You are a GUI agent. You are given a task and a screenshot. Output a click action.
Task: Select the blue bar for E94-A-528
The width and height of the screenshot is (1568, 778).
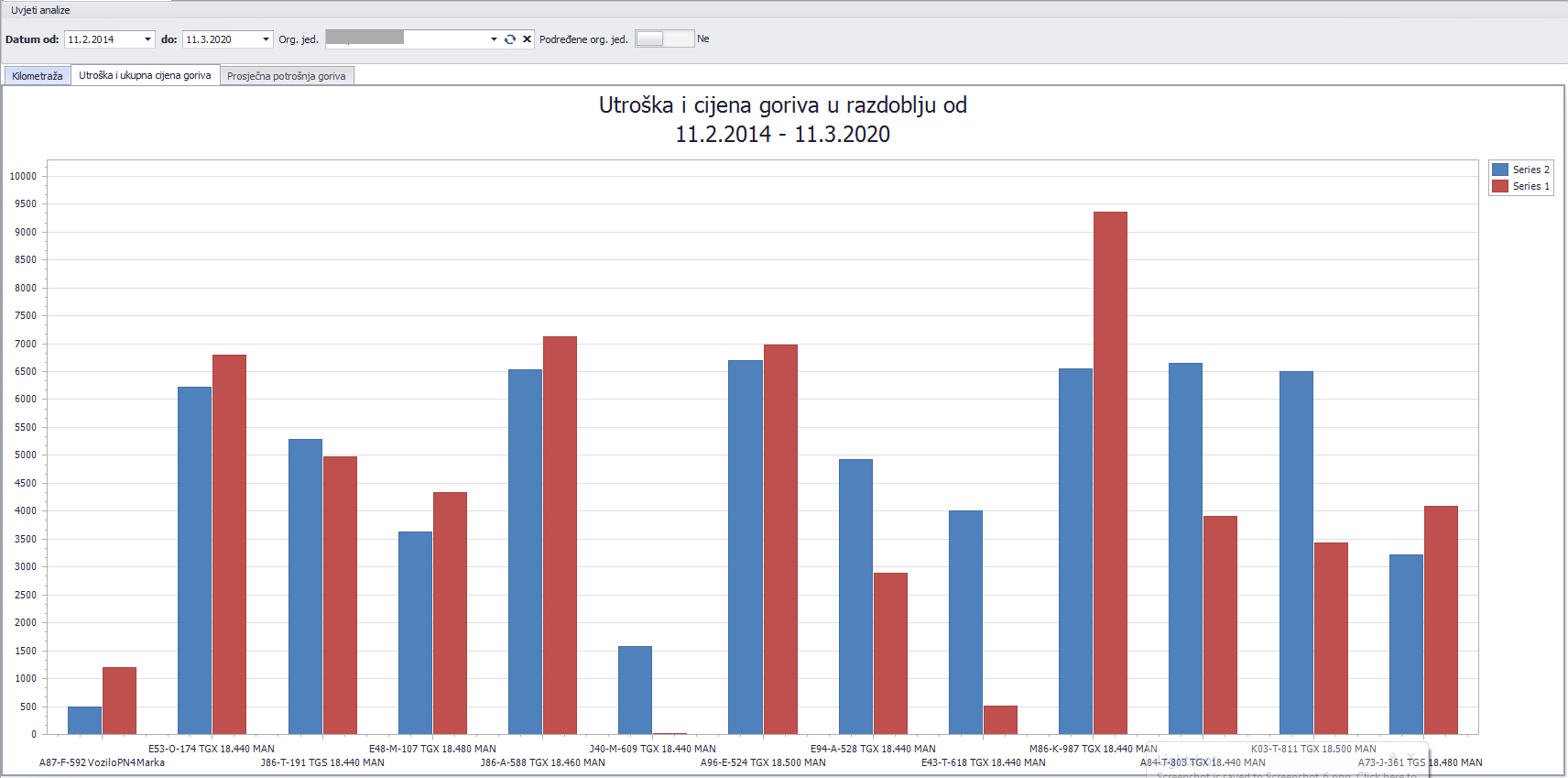[855, 597]
